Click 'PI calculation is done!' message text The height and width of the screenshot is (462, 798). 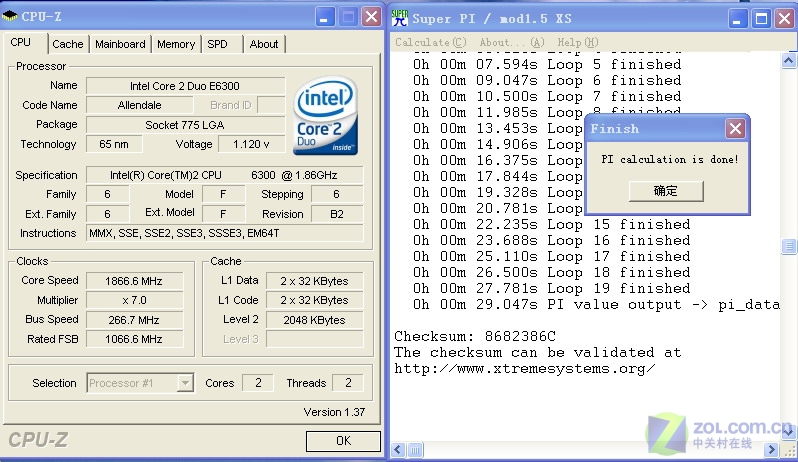click(669, 159)
